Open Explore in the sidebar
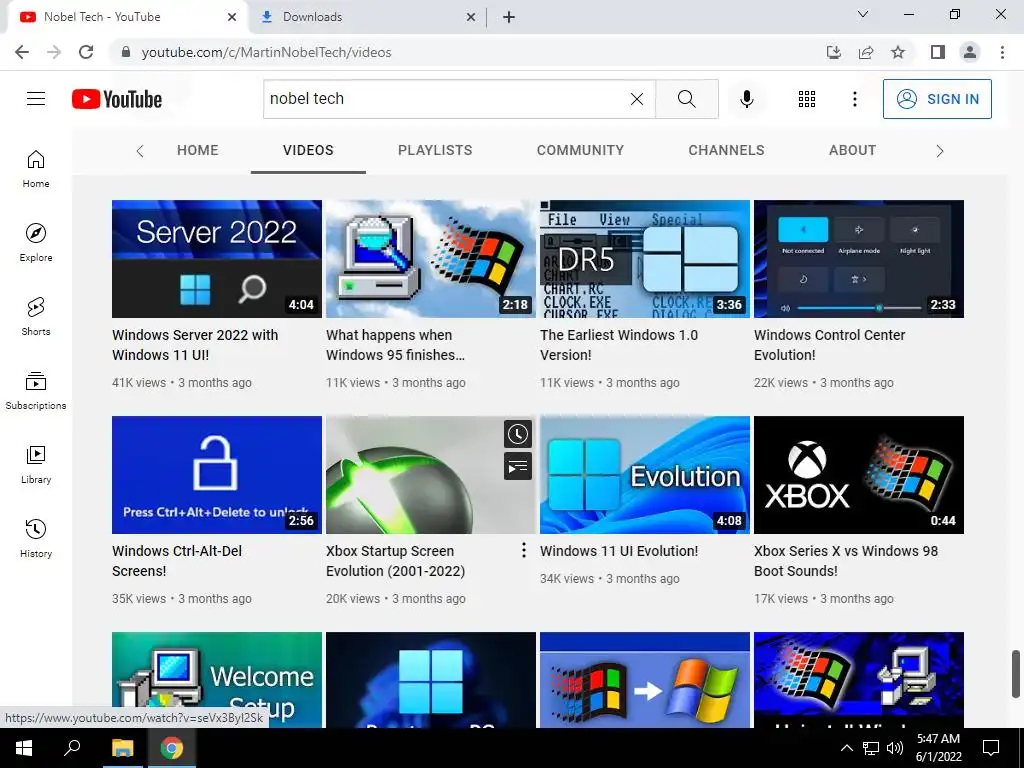The image size is (1024, 768). [36, 243]
